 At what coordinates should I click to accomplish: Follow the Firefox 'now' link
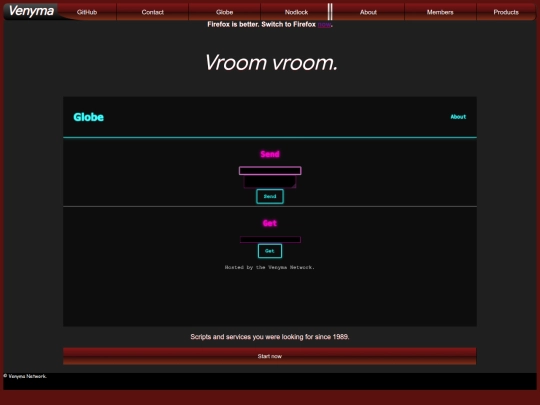pos(324,24)
